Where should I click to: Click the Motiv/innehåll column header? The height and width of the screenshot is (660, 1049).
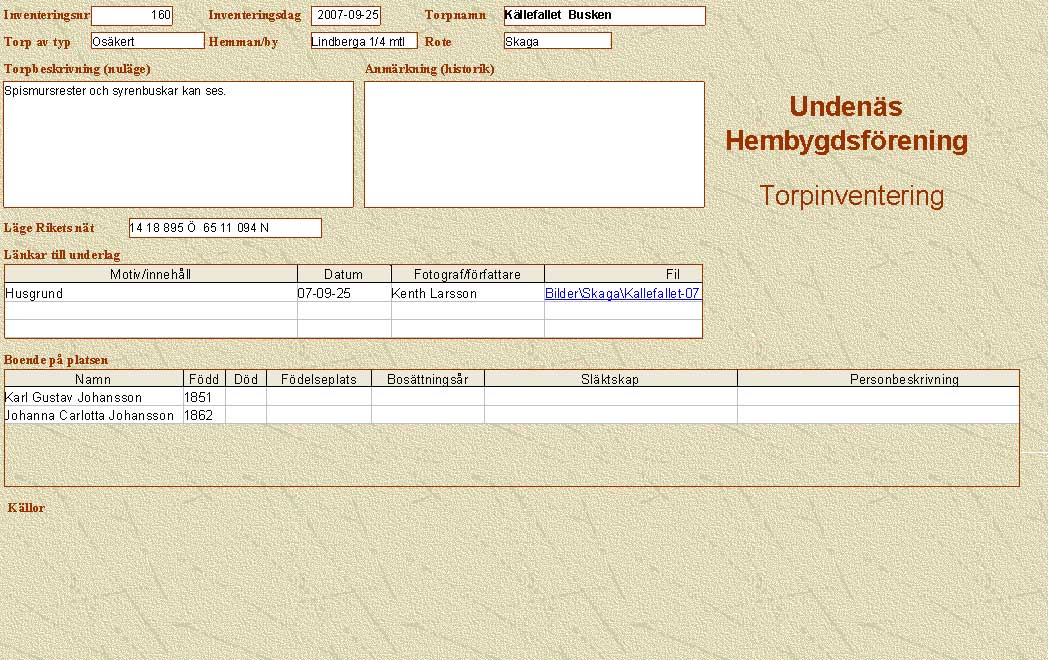[x=151, y=274]
